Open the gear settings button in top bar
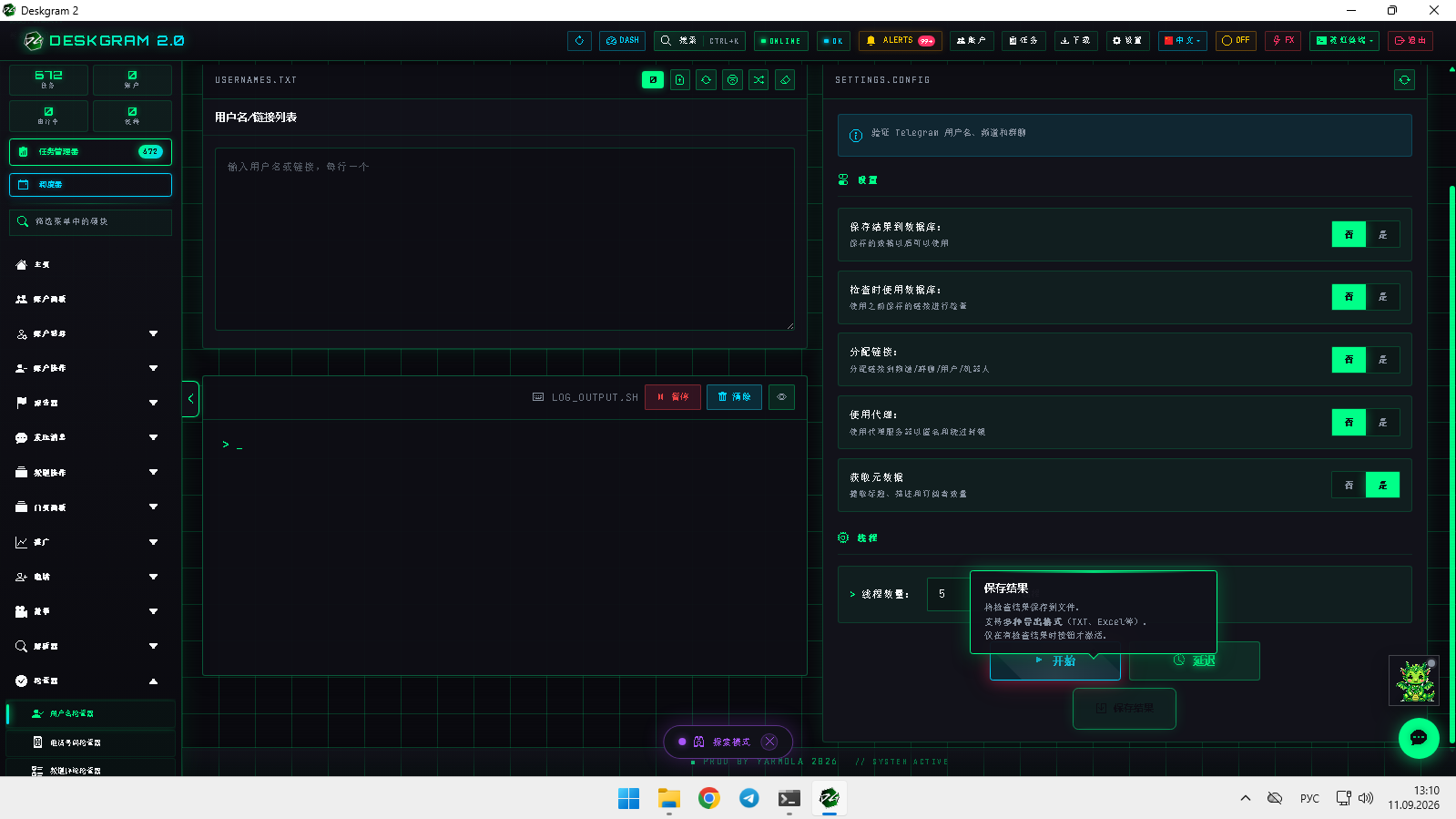This screenshot has width=1456, height=819. click(x=1127, y=41)
